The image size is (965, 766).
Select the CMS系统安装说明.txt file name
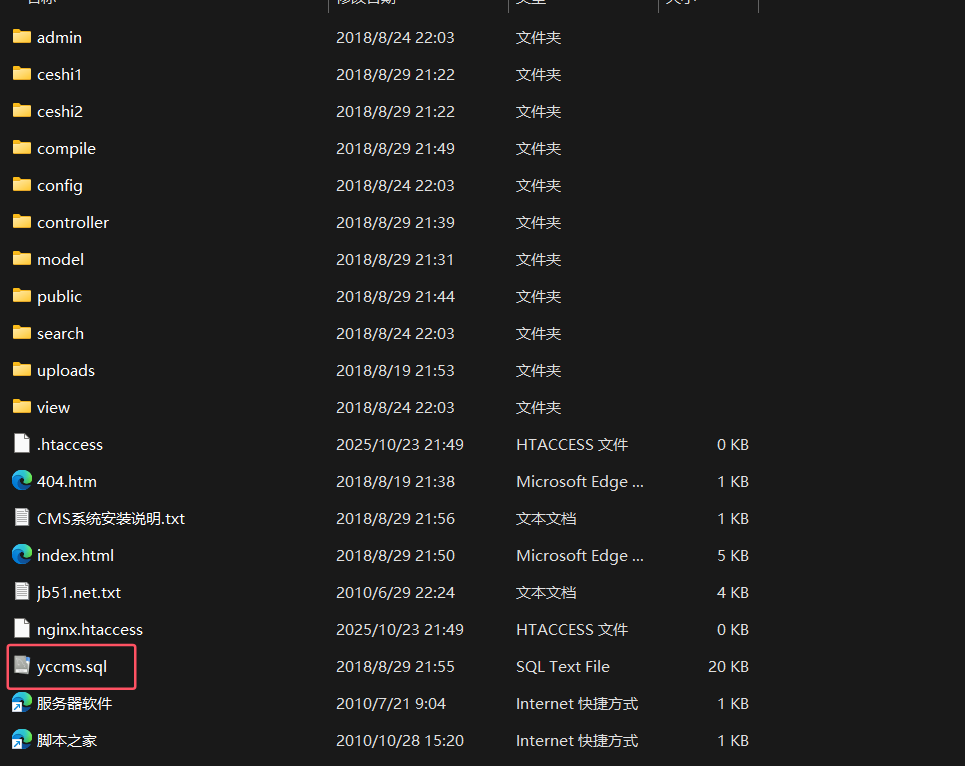tap(110, 519)
